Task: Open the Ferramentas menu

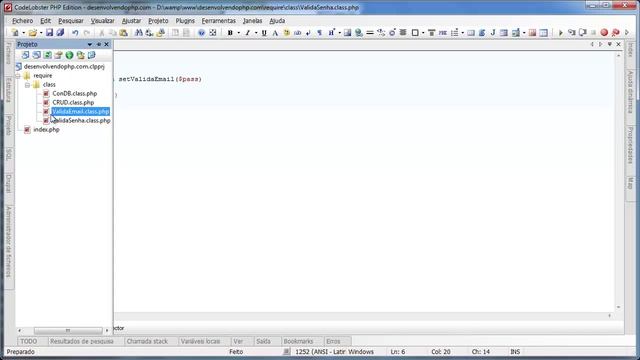Action: [x=218, y=20]
